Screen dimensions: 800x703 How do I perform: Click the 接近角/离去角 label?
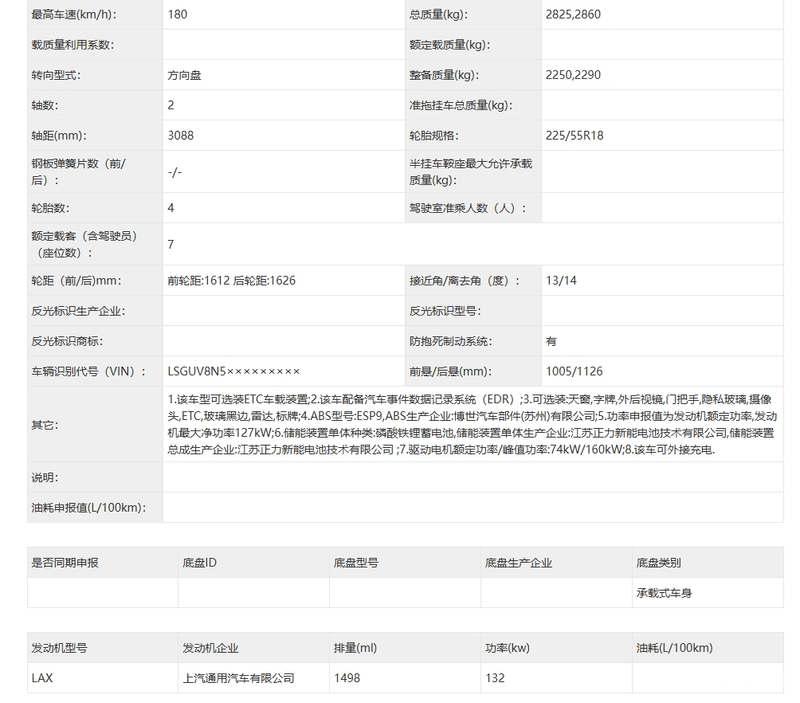click(464, 281)
